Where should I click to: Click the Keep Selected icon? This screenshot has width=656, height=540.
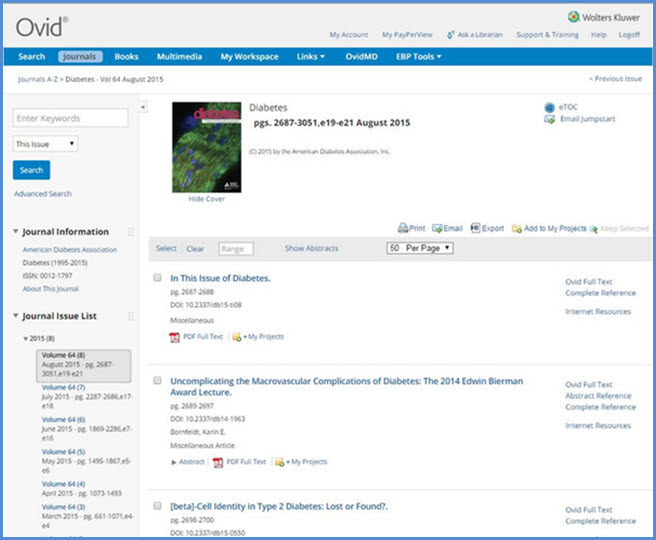[593, 229]
